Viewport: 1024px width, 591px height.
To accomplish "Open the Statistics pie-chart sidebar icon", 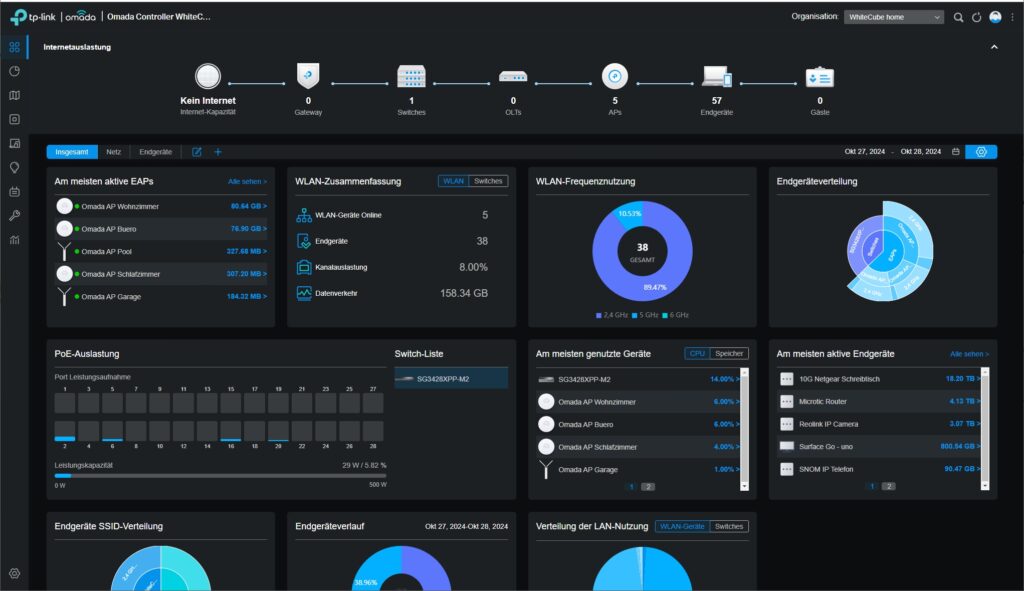I will point(14,71).
